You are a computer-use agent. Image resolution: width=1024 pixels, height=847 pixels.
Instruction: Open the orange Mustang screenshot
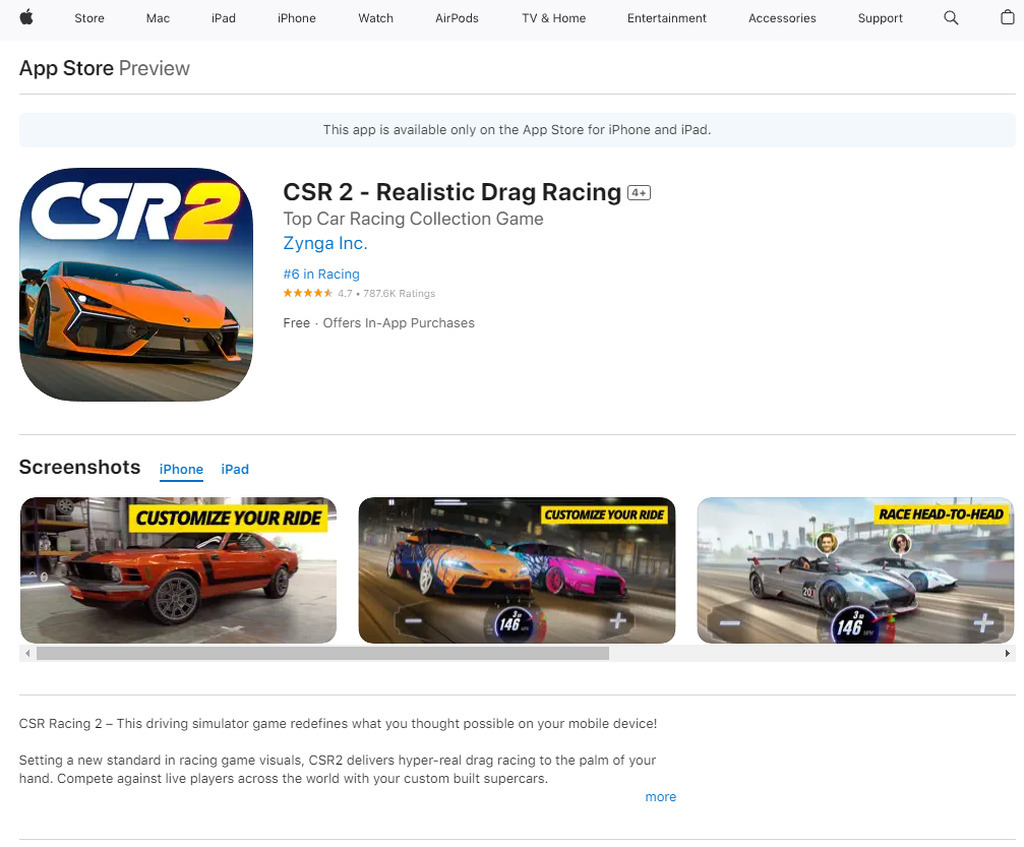coord(178,570)
